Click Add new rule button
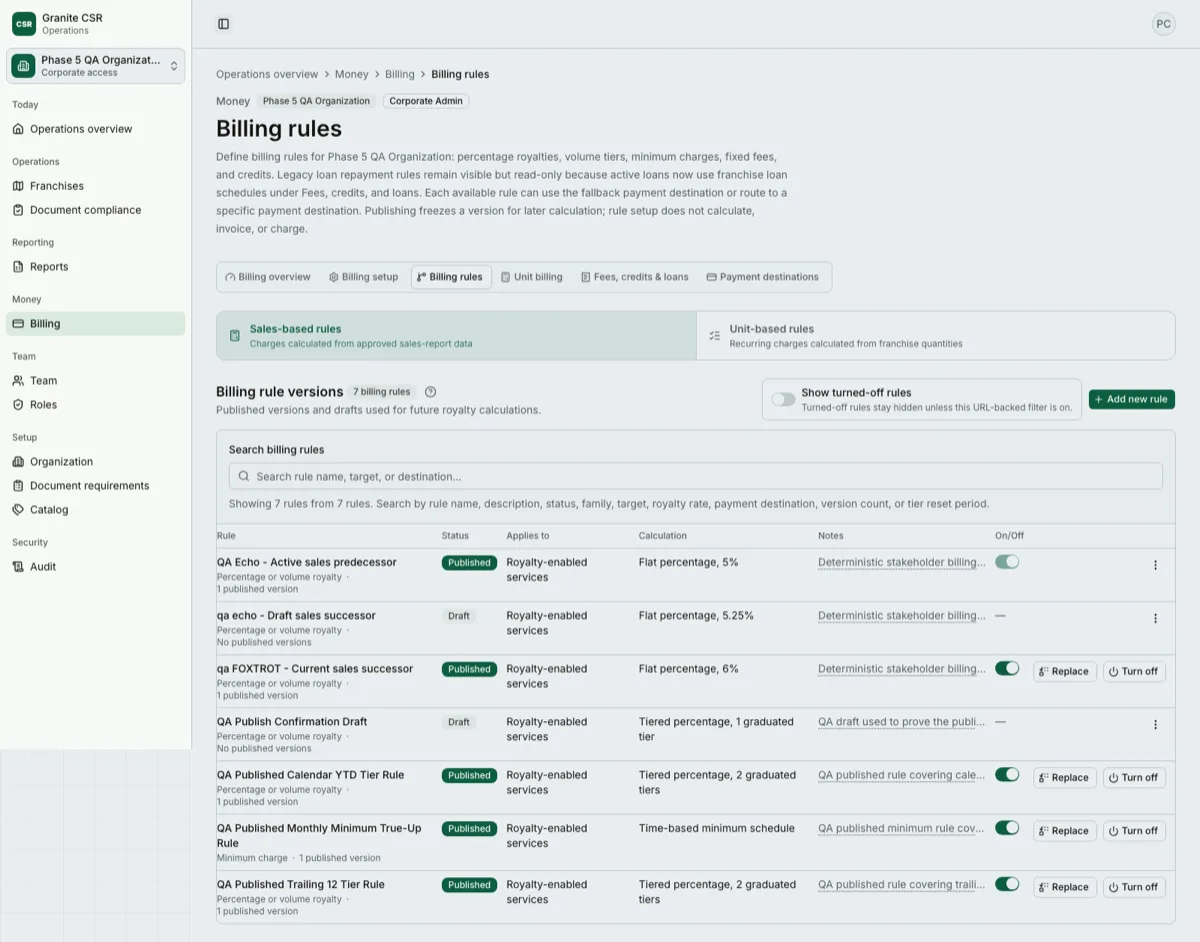Viewport: 1200px width, 942px height. click(x=1132, y=399)
